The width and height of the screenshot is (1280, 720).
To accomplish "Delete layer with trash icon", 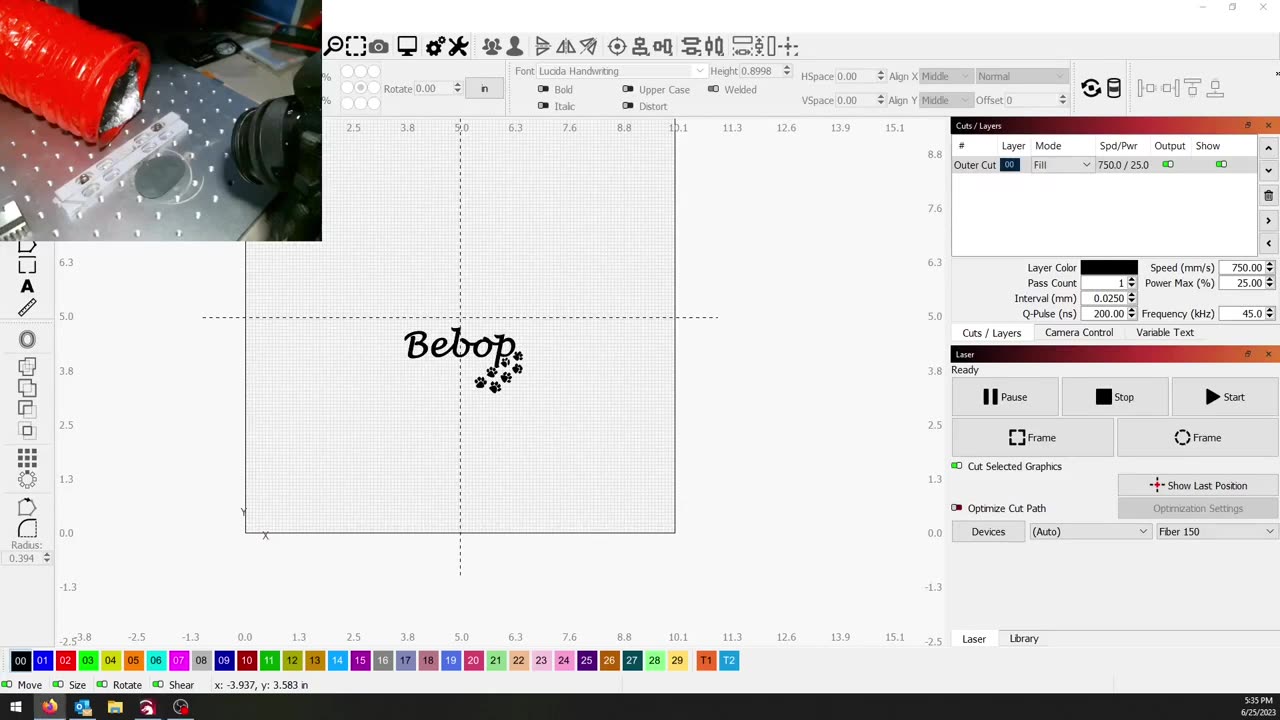I will (1268, 196).
